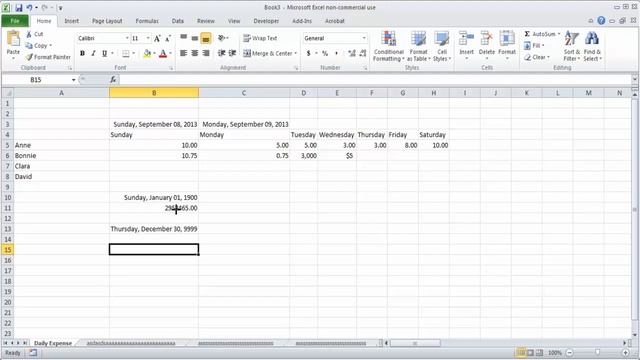The height and width of the screenshot is (360, 640).
Task: Click the Format Painter brush
Action: tap(29, 57)
